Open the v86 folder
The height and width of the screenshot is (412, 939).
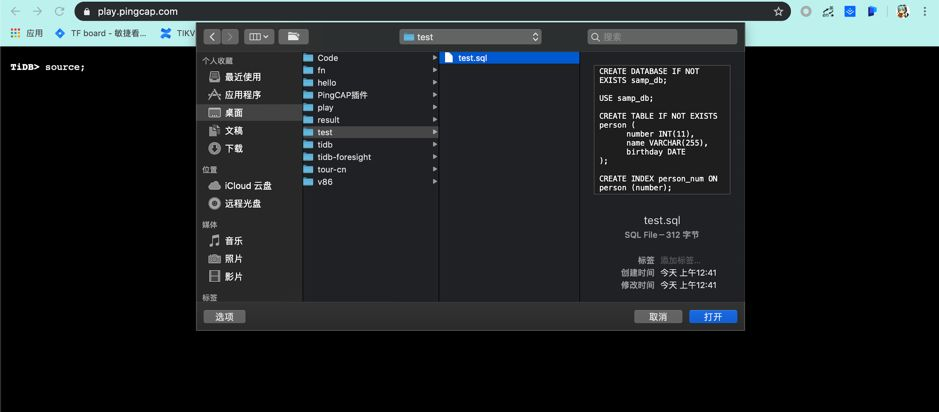[x=370, y=182]
